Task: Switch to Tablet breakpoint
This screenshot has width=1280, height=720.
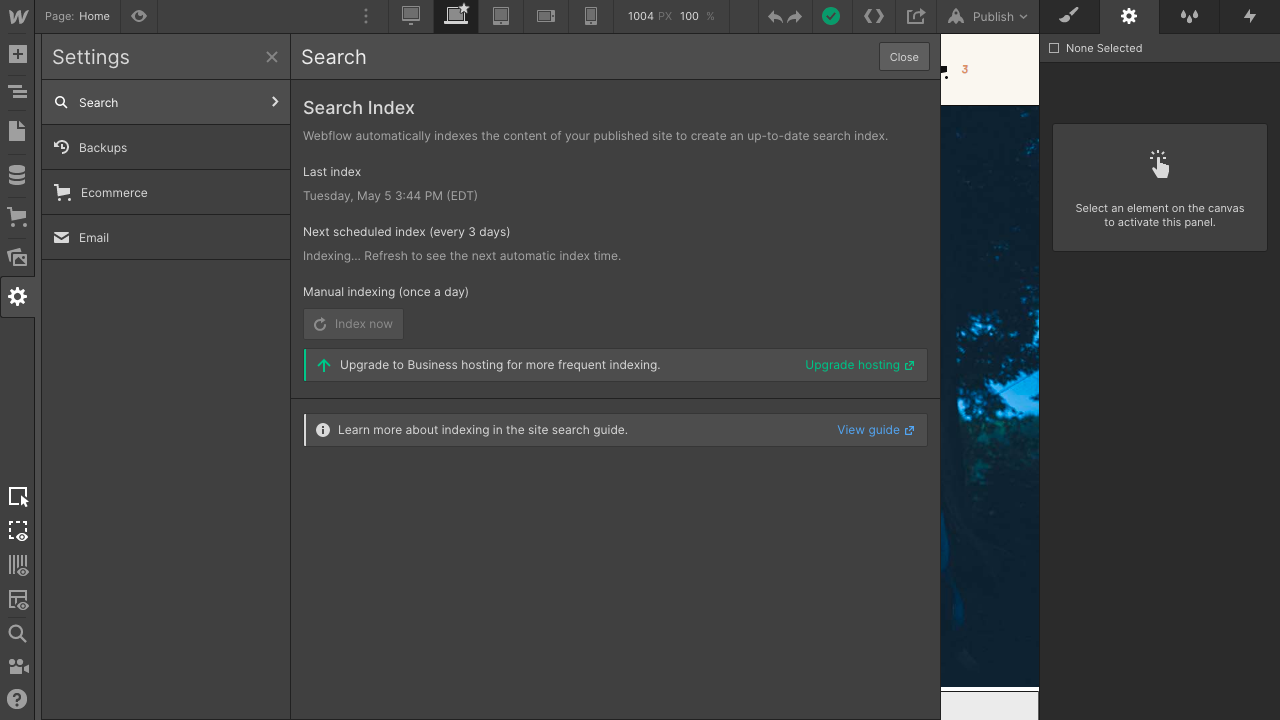Action: (501, 16)
